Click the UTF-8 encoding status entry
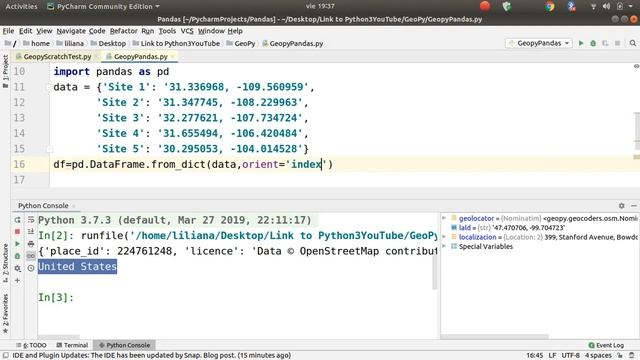This screenshot has height=360, width=640. point(571,356)
